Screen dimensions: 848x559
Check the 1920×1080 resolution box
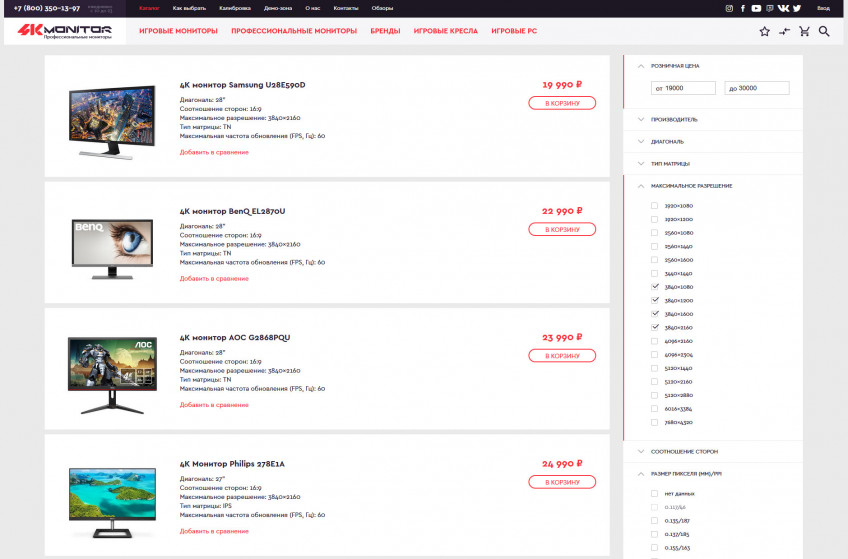[654, 205]
